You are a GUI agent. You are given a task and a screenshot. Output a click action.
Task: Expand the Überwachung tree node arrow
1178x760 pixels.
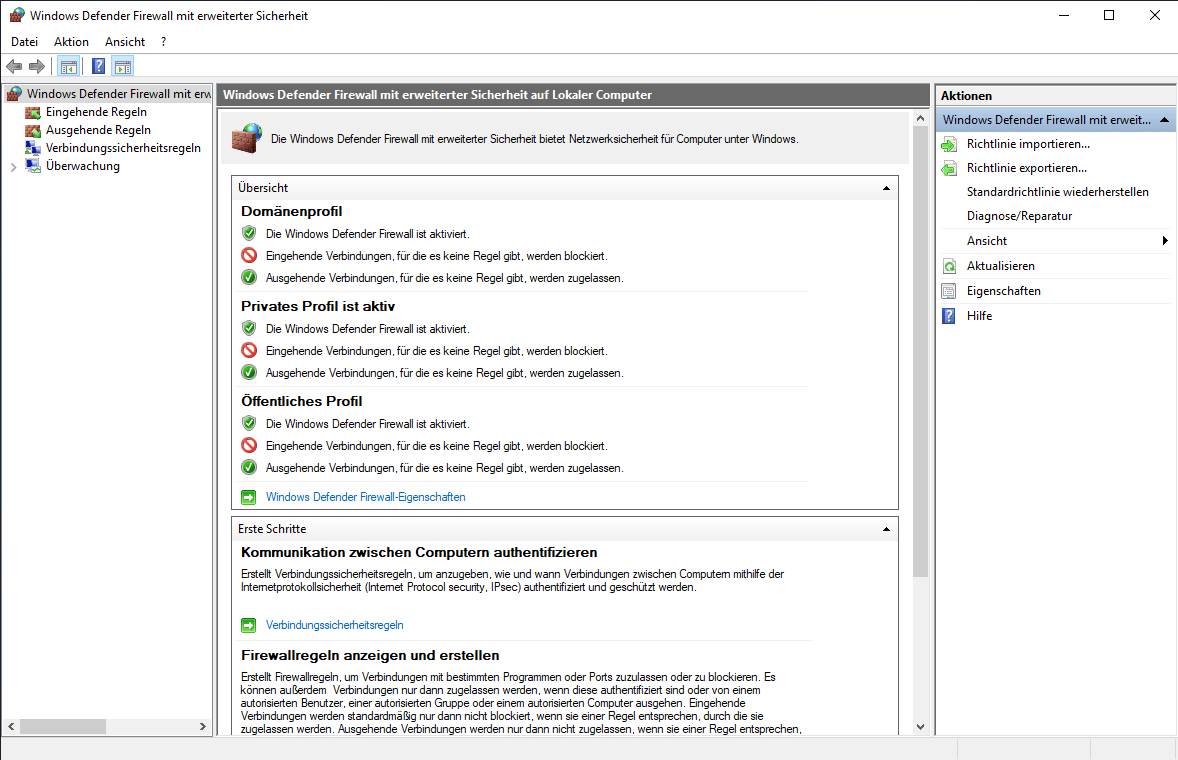(12, 167)
